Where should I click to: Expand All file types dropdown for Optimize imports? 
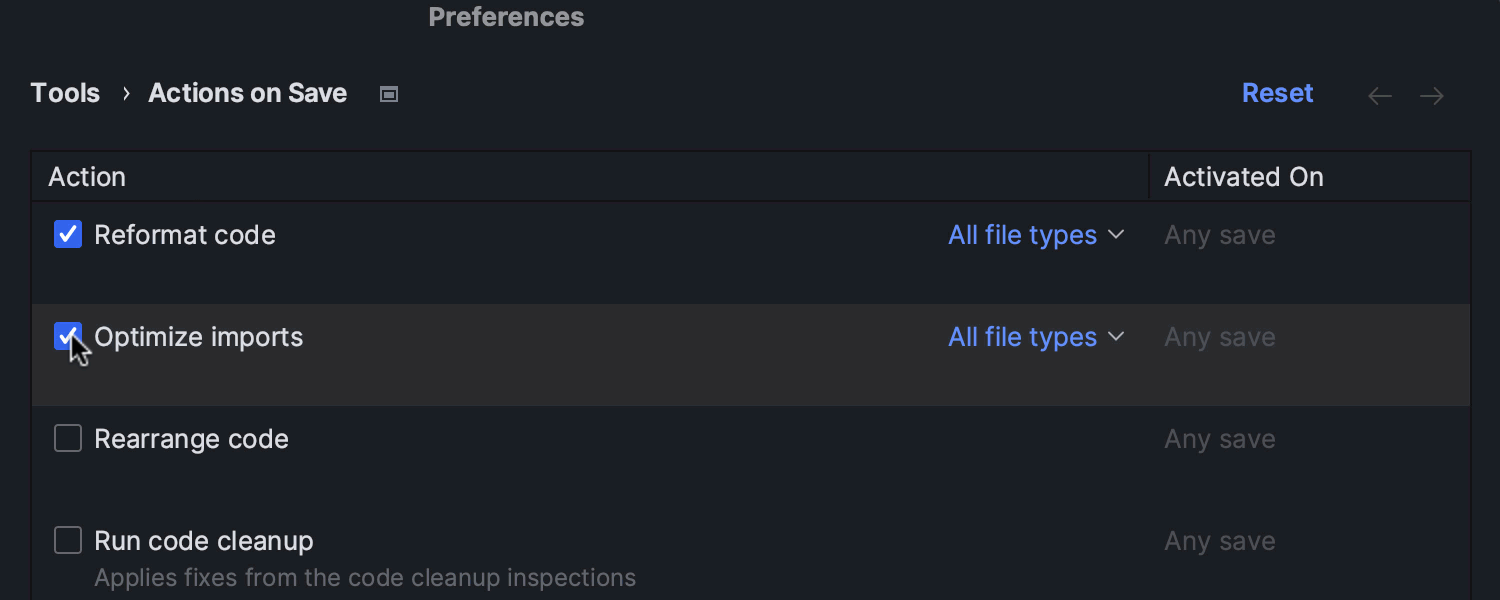pos(1036,337)
